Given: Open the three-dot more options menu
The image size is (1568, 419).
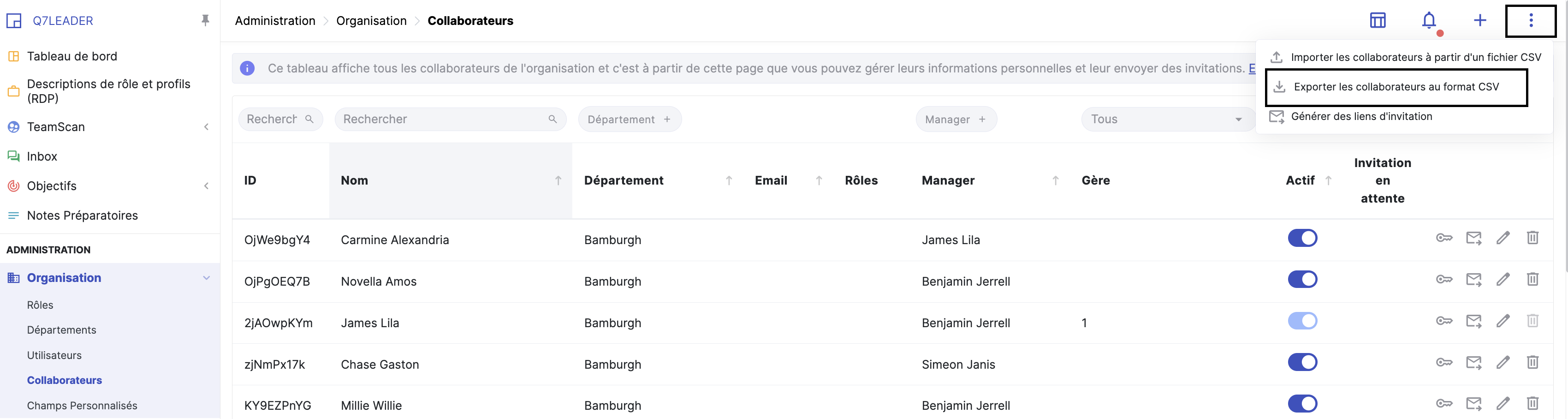Looking at the screenshot, I should pyautogui.click(x=1530, y=21).
